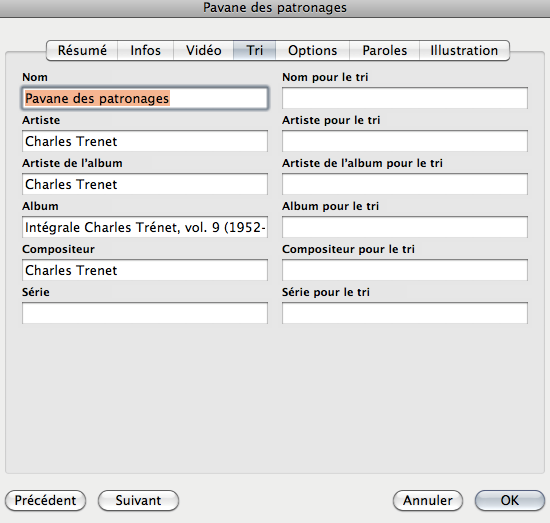Click the Artiste de l'album field

[x=145, y=184]
